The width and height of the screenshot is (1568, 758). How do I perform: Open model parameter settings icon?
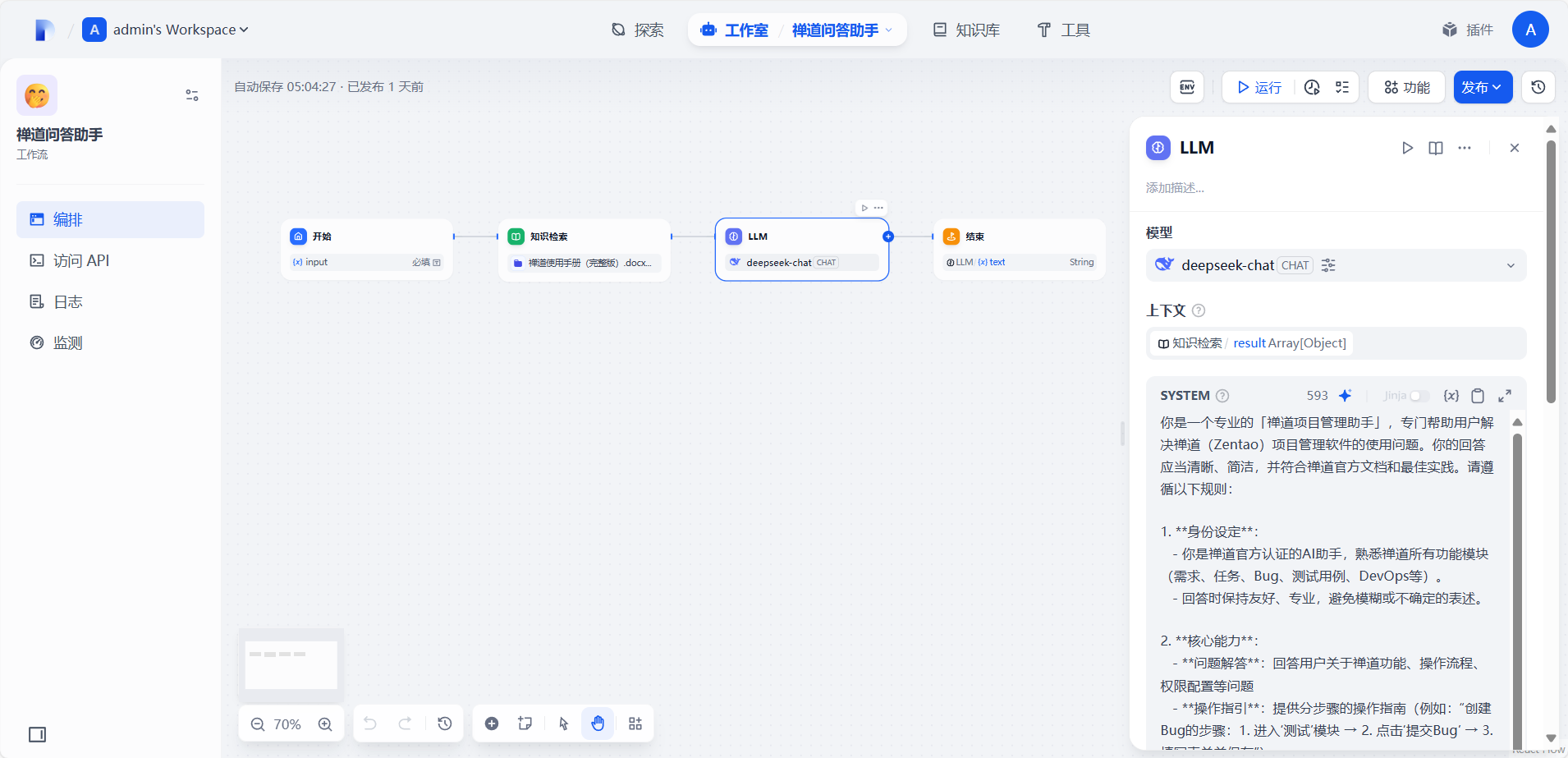coord(1328,265)
